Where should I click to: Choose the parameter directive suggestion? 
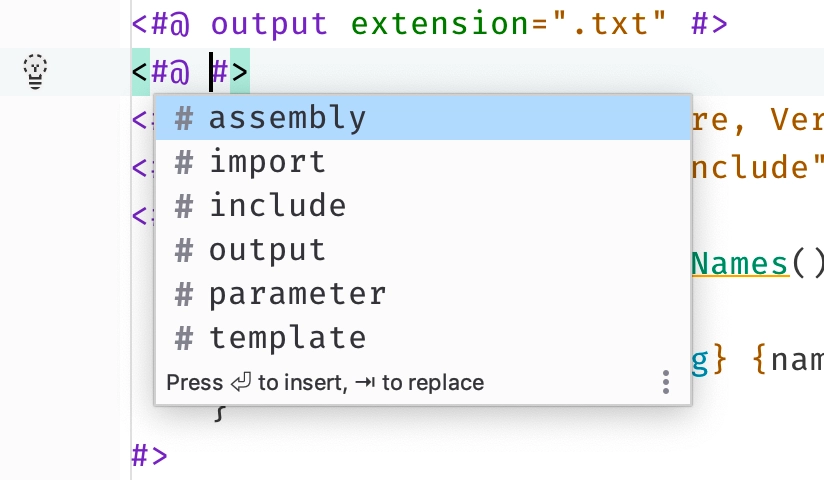pos(423,294)
